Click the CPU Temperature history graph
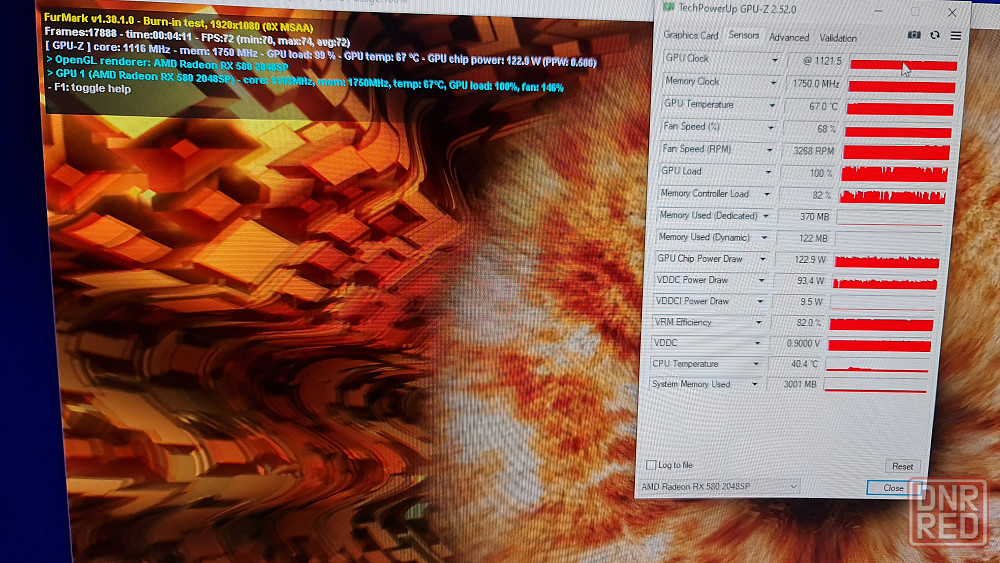The width and height of the screenshot is (1000, 563). [877, 366]
